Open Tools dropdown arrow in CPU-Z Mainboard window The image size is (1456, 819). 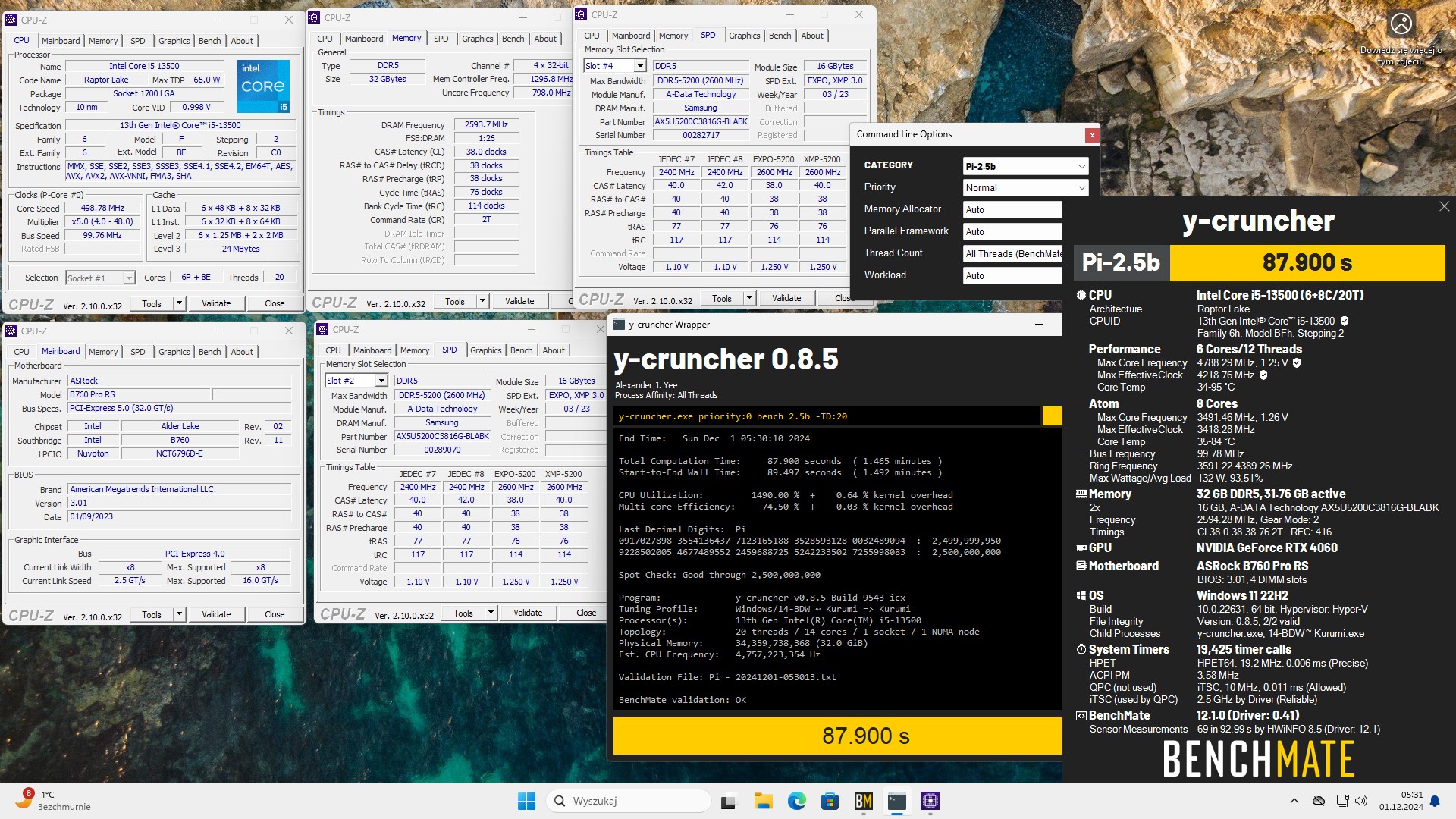pos(179,614)
